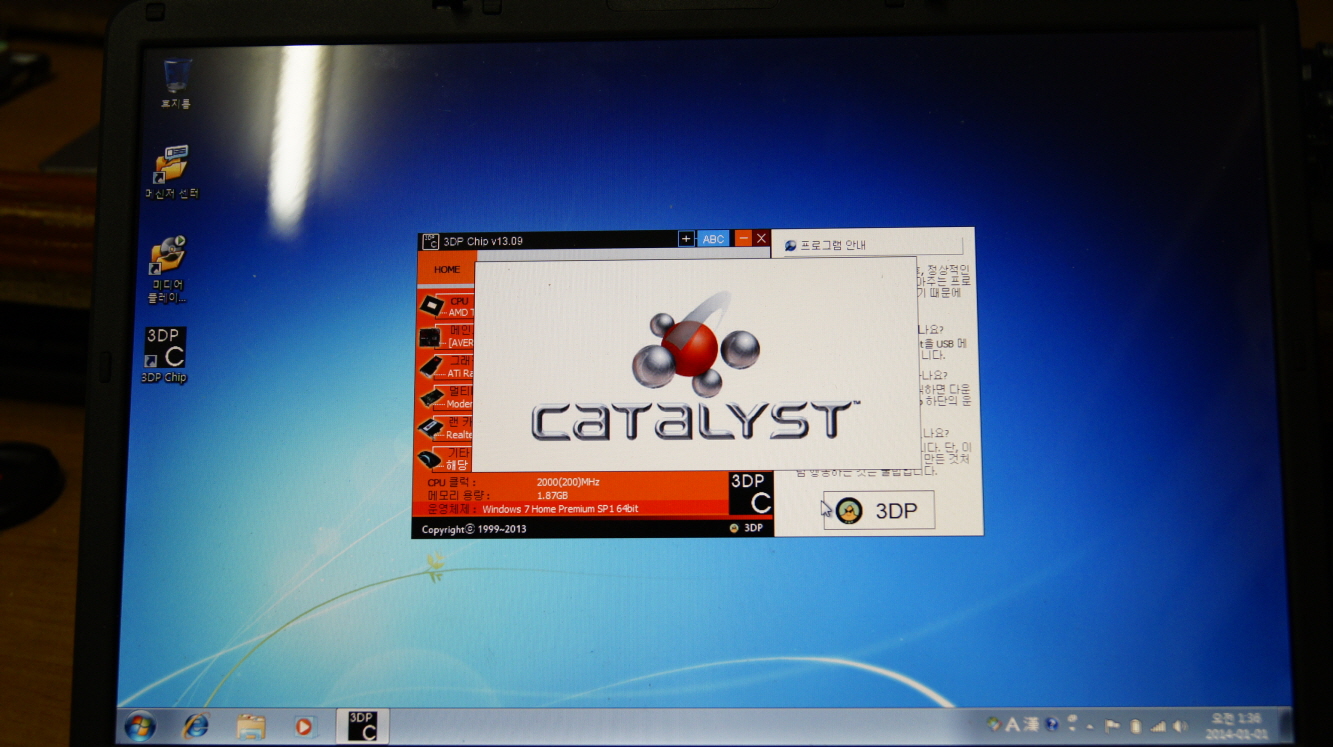Click the program guide header icon

(x=791, y=245)
